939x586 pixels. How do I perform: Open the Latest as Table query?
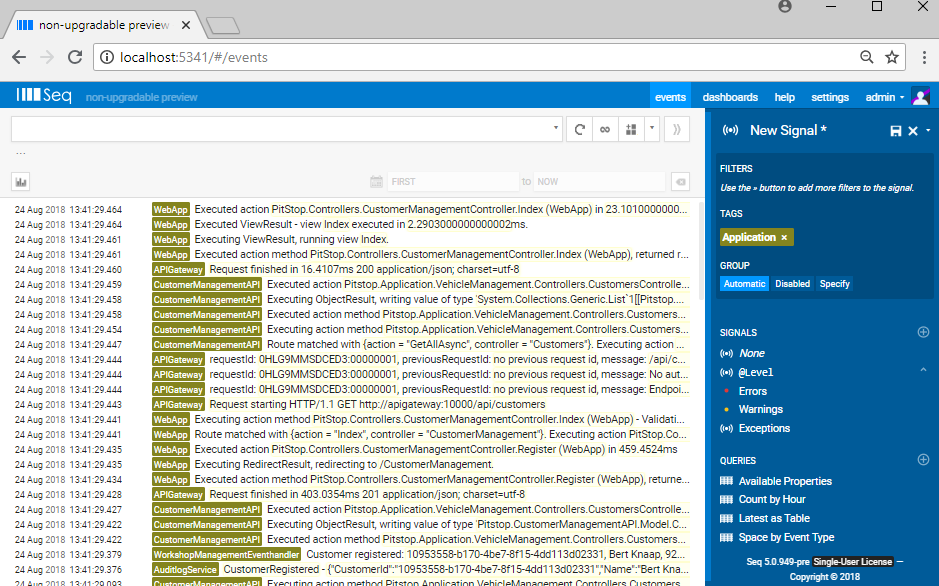pyautogui.click(x=774, y=518)
